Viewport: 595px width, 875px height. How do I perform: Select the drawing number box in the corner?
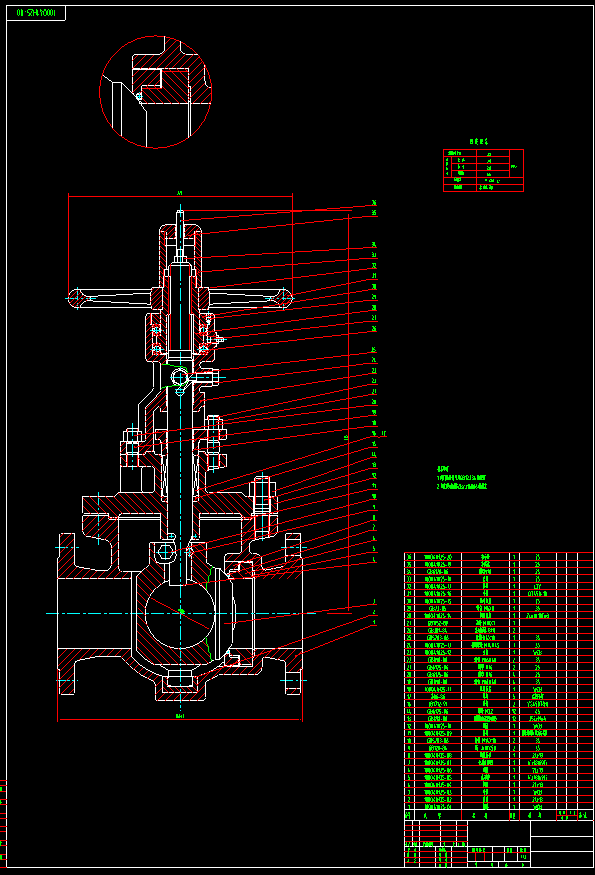pos(36,13)
